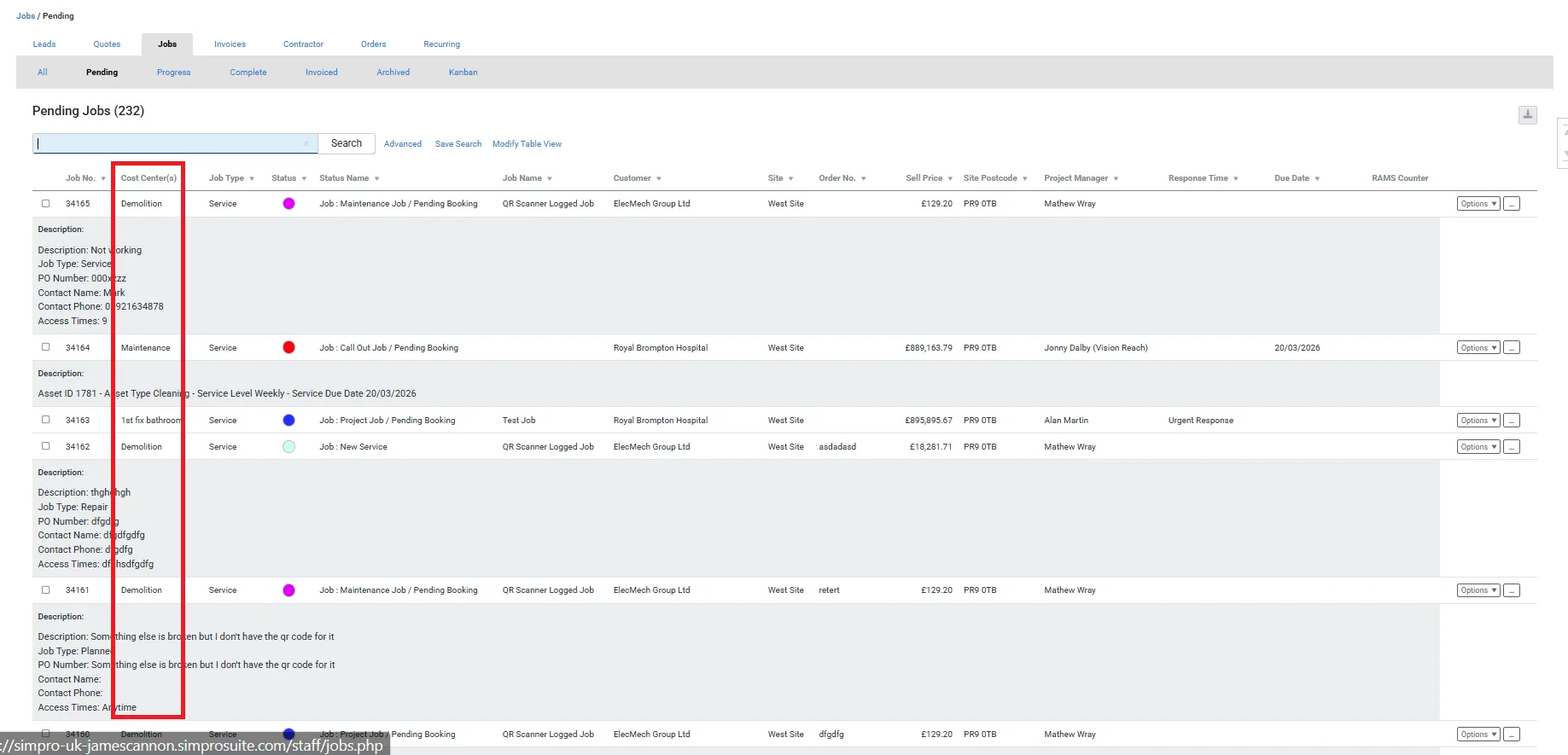Screen dimensions: 1568x755
Task: Sort by Sell Price column header
Action: point(929,178)
